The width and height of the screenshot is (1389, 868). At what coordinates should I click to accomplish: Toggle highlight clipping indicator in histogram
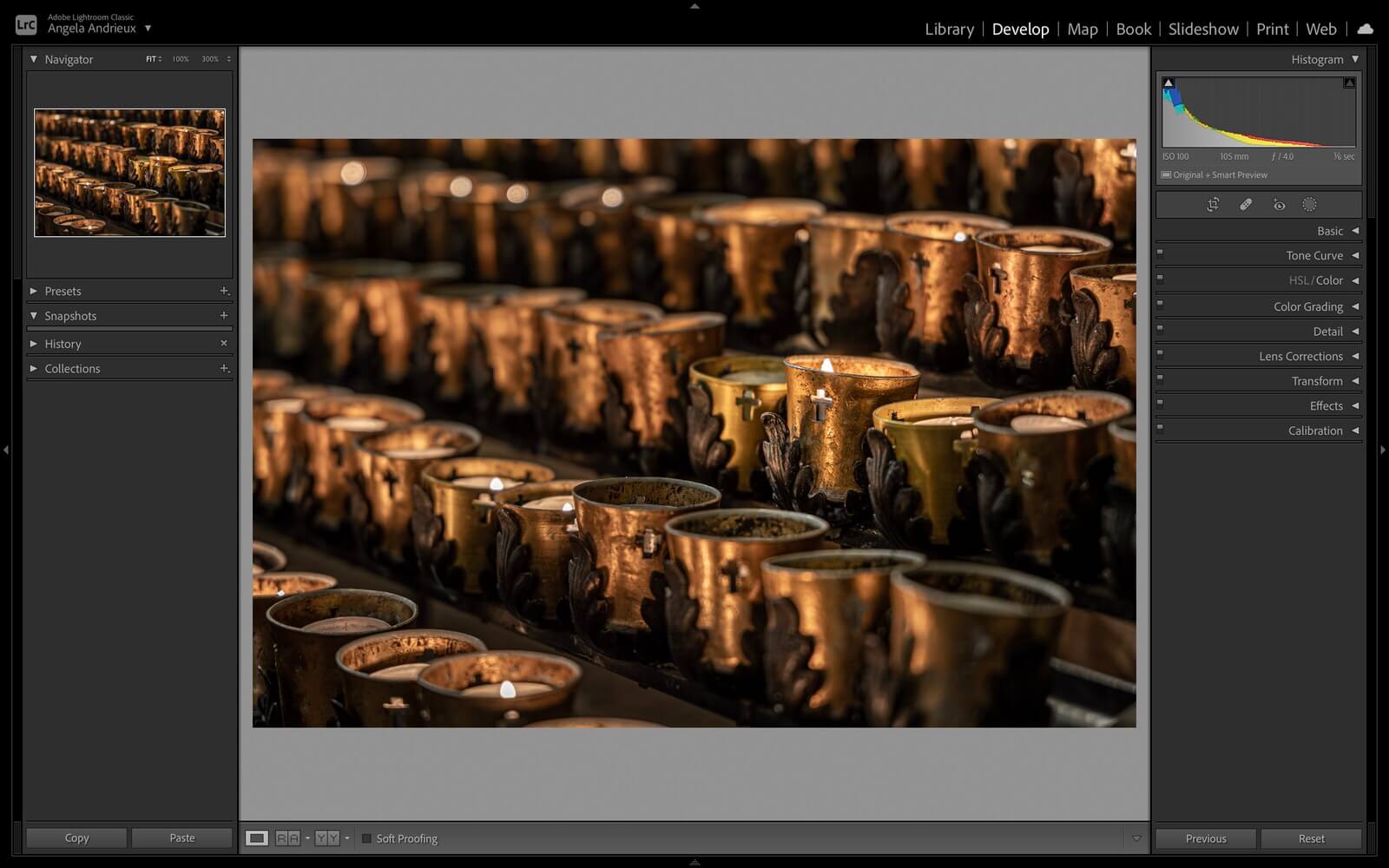[1349, 83]
